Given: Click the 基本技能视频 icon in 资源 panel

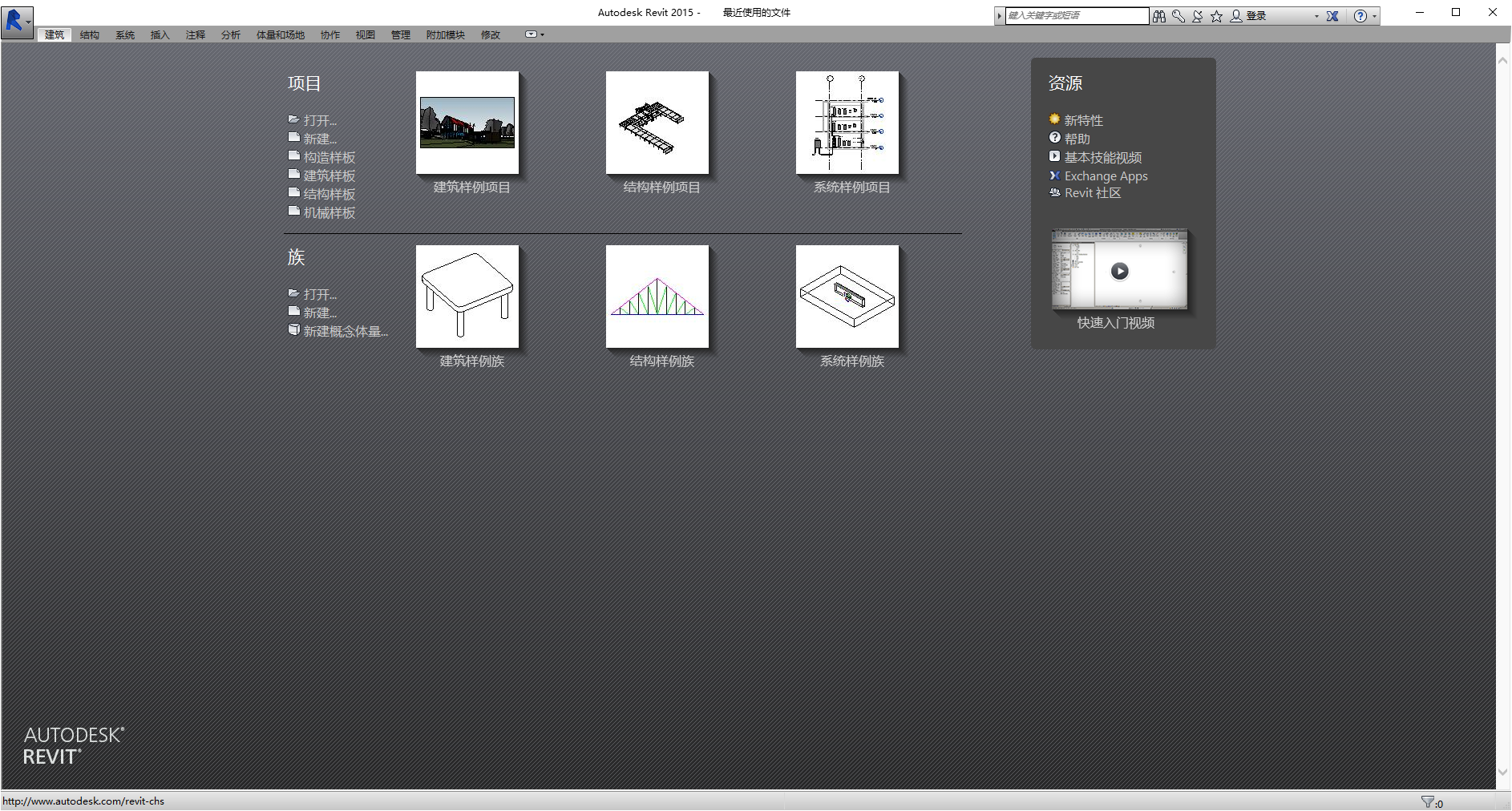Looking at the screenshot, I should click(x=1054, y=155).
